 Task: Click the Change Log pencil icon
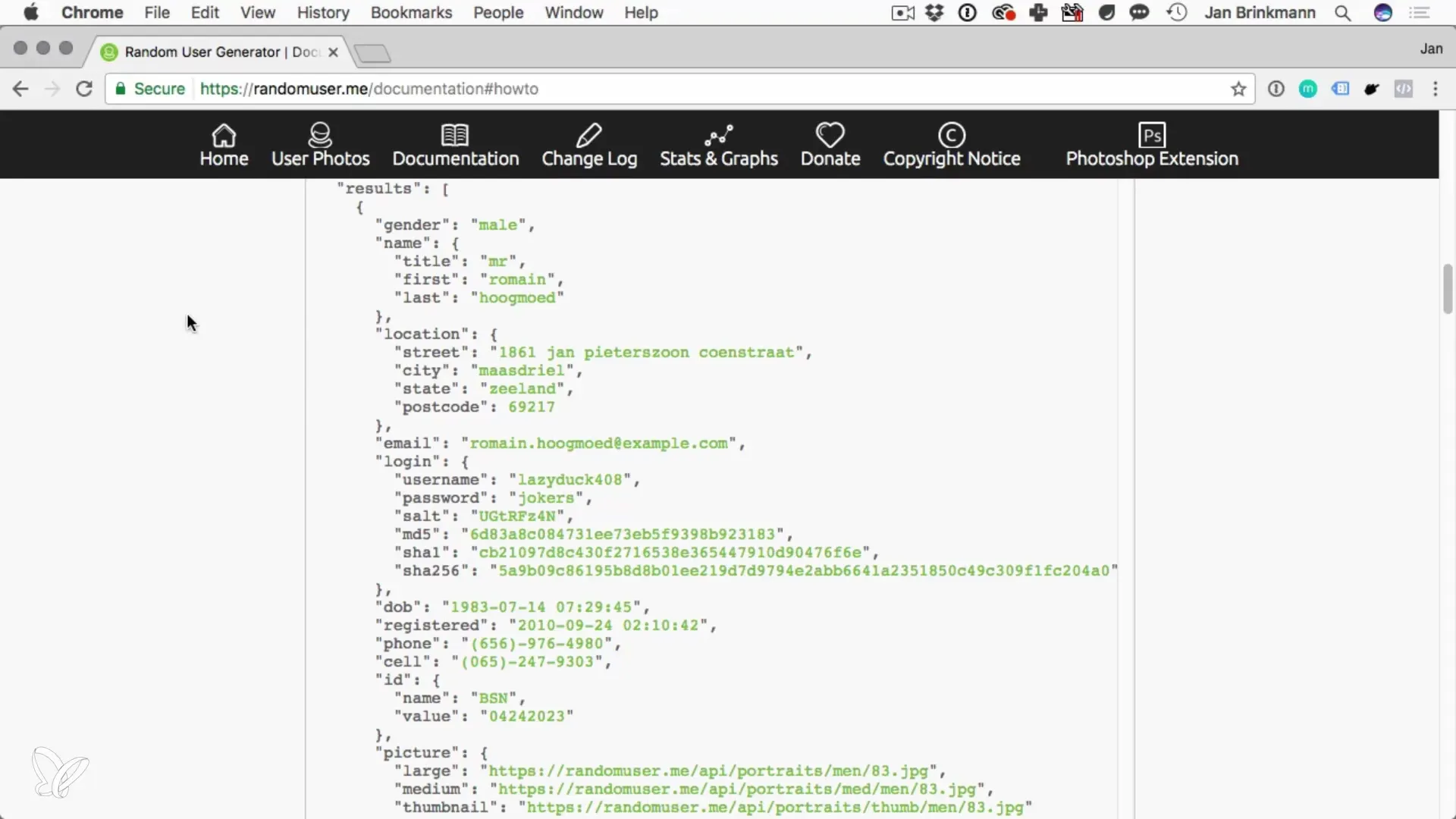point(588,136)
